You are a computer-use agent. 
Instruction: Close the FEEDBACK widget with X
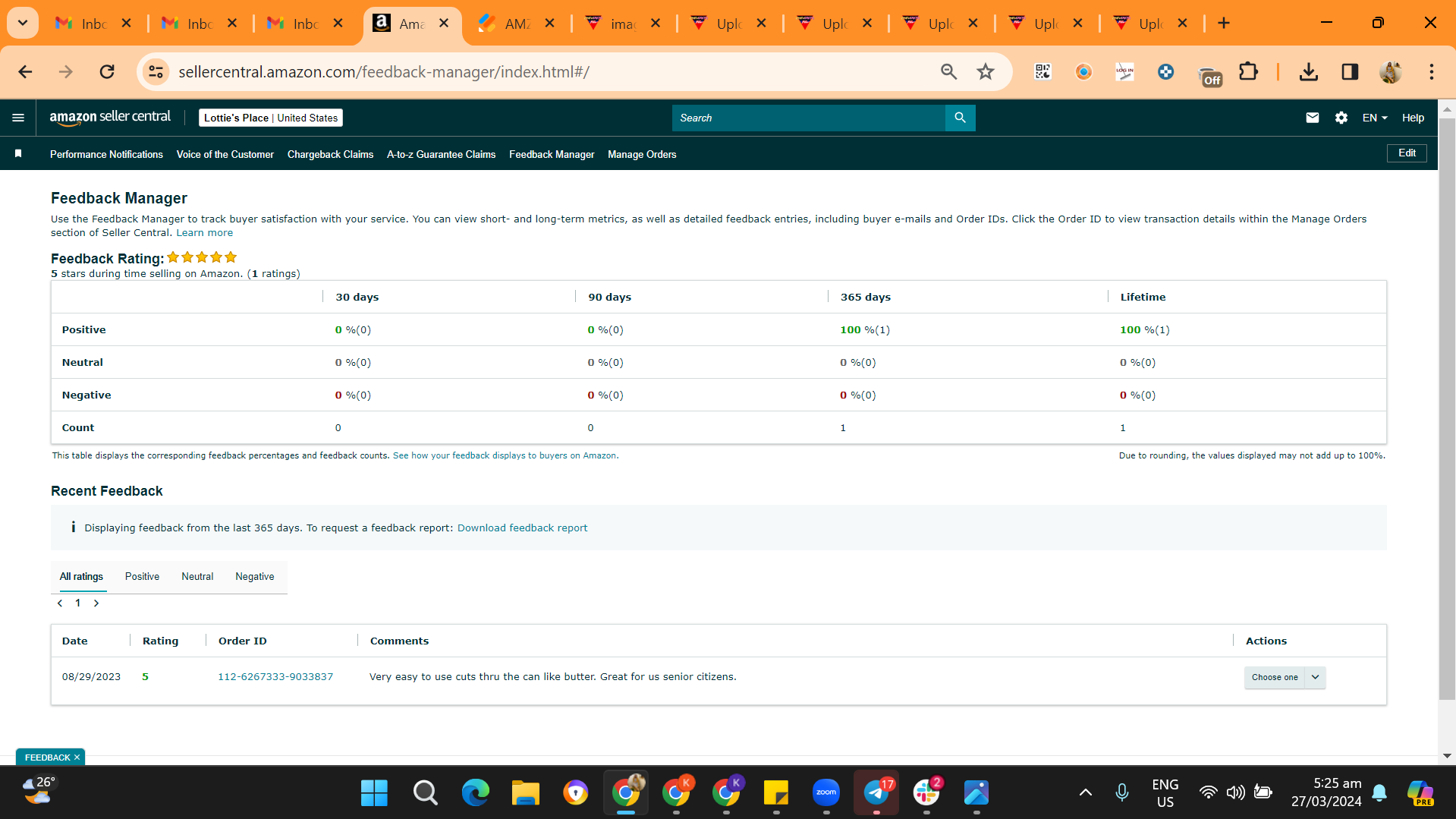77,758
